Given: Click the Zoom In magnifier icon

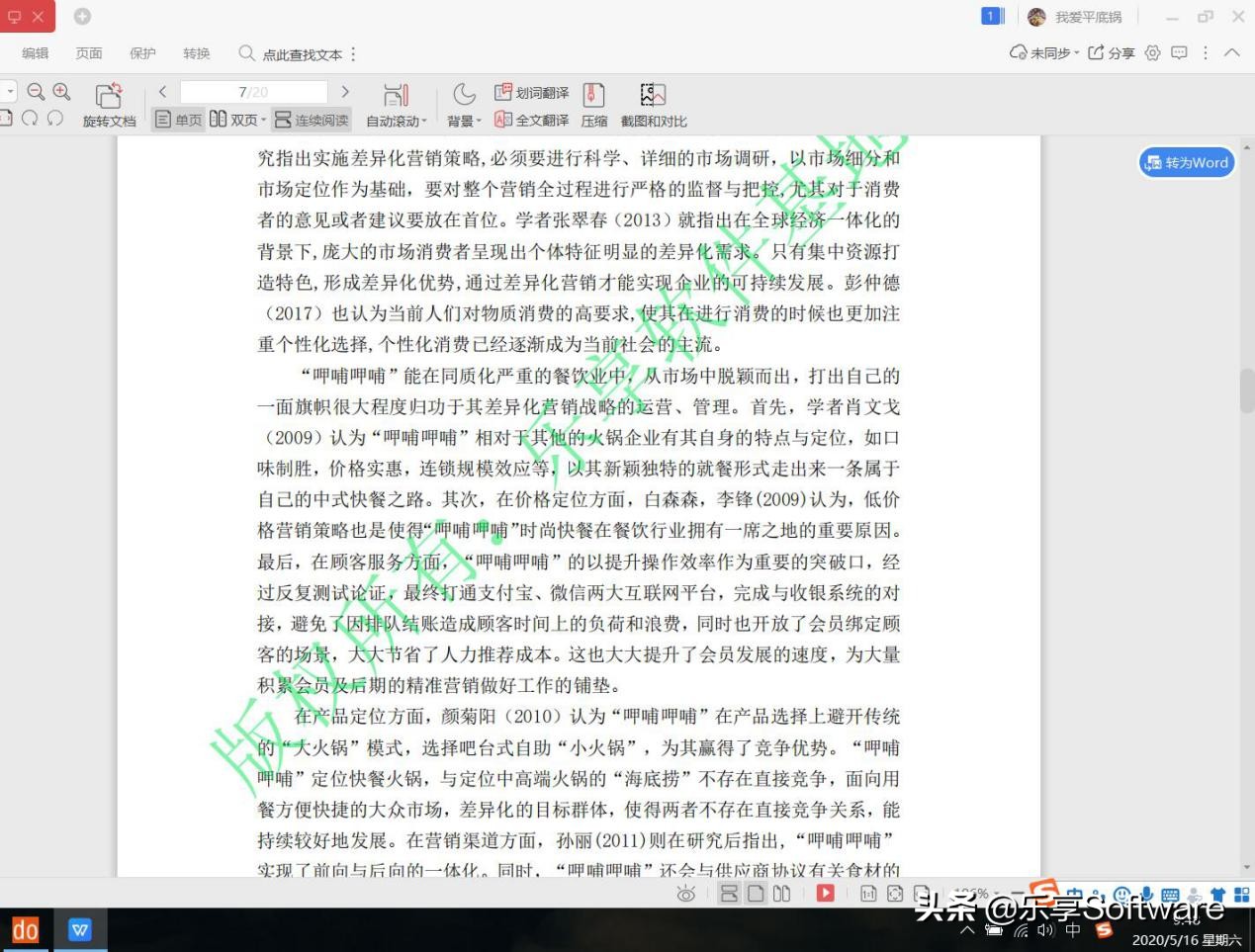Looking at the screenshot, I should tap(60, 91).
